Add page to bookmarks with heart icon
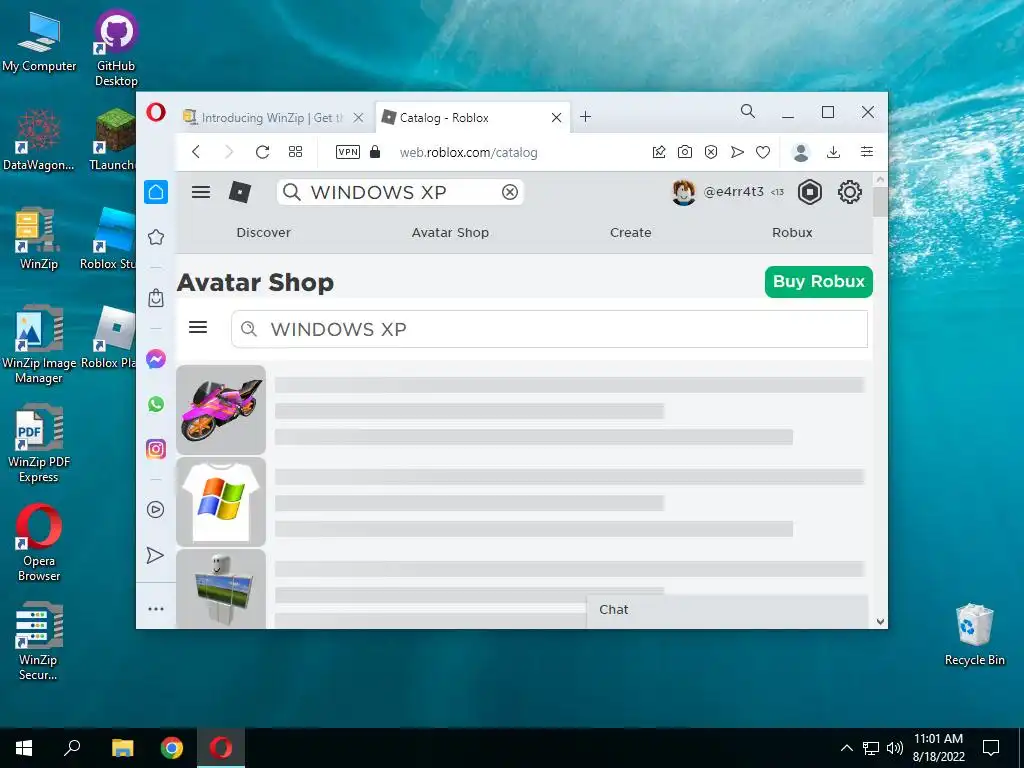 click(763, 152)
